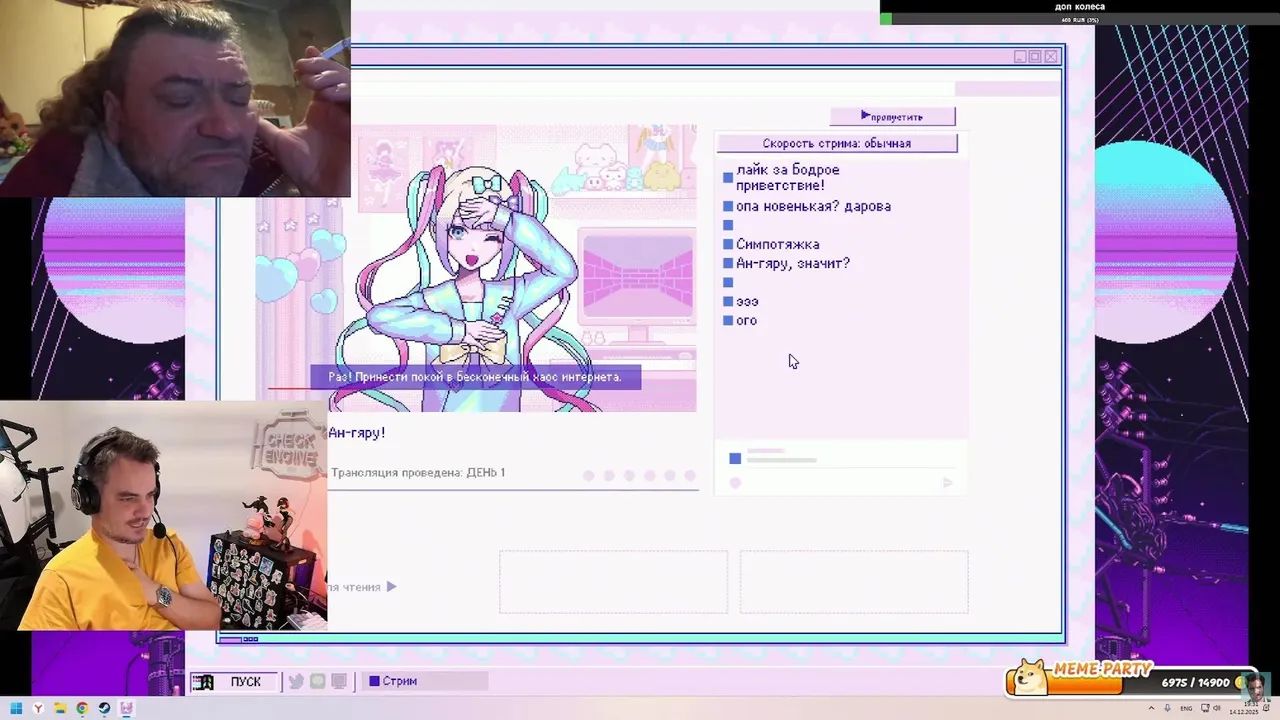Click the Windows Start button
Viewport: 1280px width, 720px height.
16,709
